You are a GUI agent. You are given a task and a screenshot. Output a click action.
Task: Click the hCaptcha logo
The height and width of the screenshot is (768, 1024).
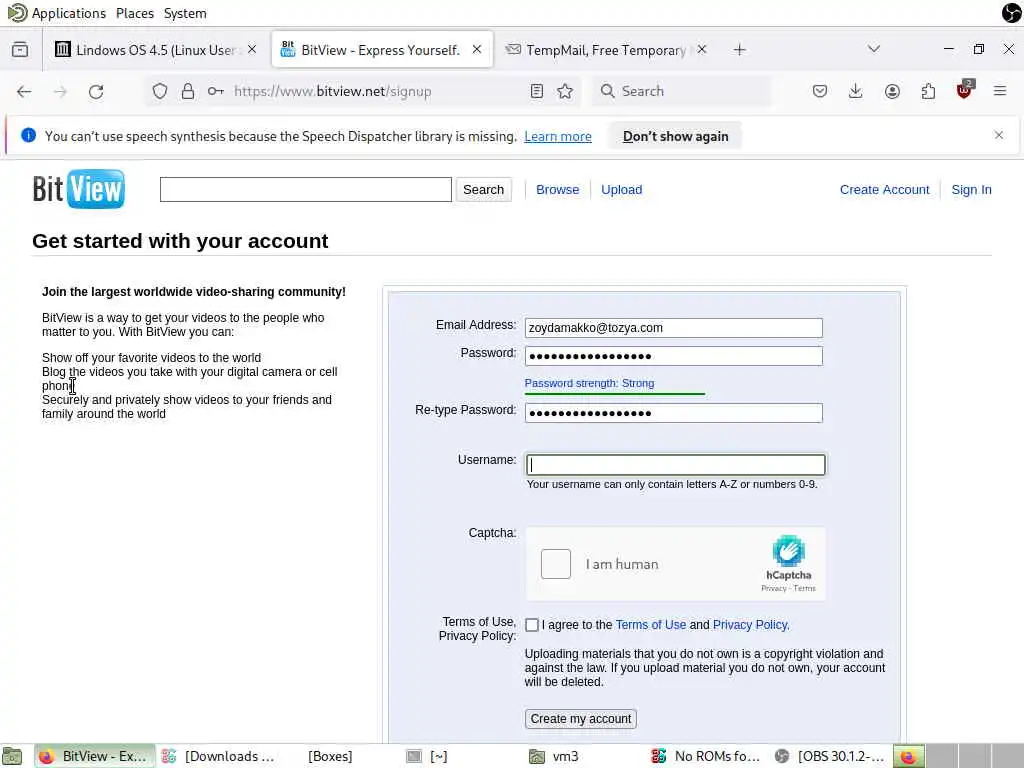click(788, 552)
